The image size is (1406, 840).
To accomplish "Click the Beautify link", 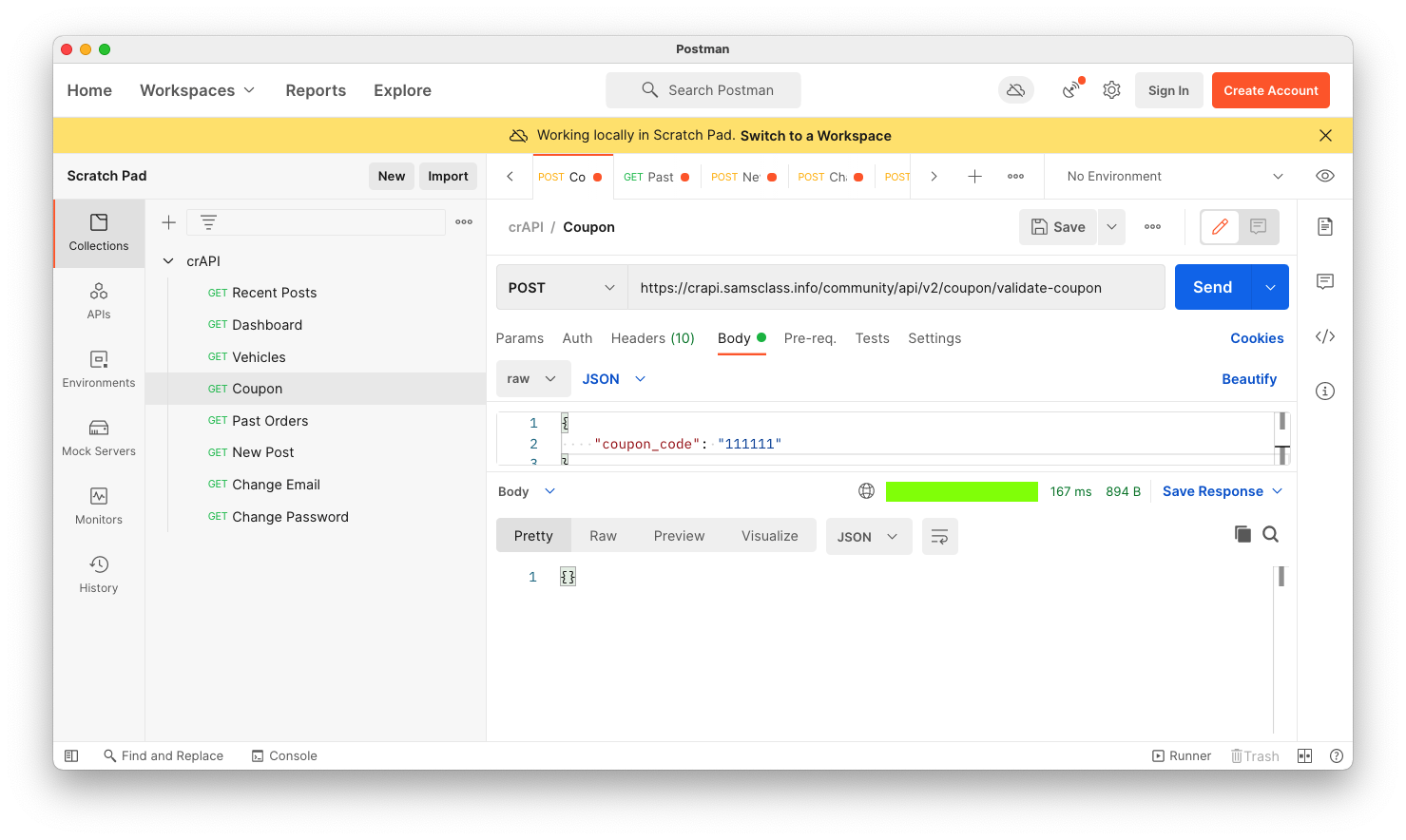I will click(x=1248, y=379).
